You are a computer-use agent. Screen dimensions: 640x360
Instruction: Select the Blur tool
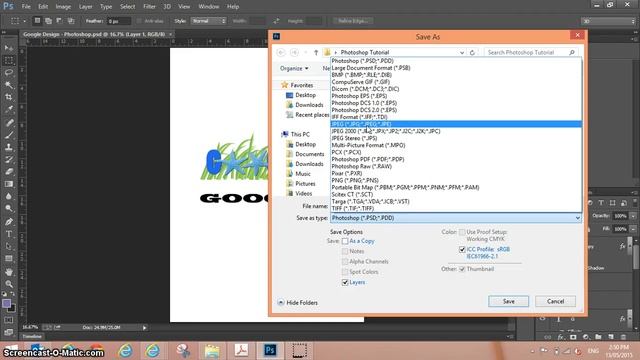click(9, 196)
